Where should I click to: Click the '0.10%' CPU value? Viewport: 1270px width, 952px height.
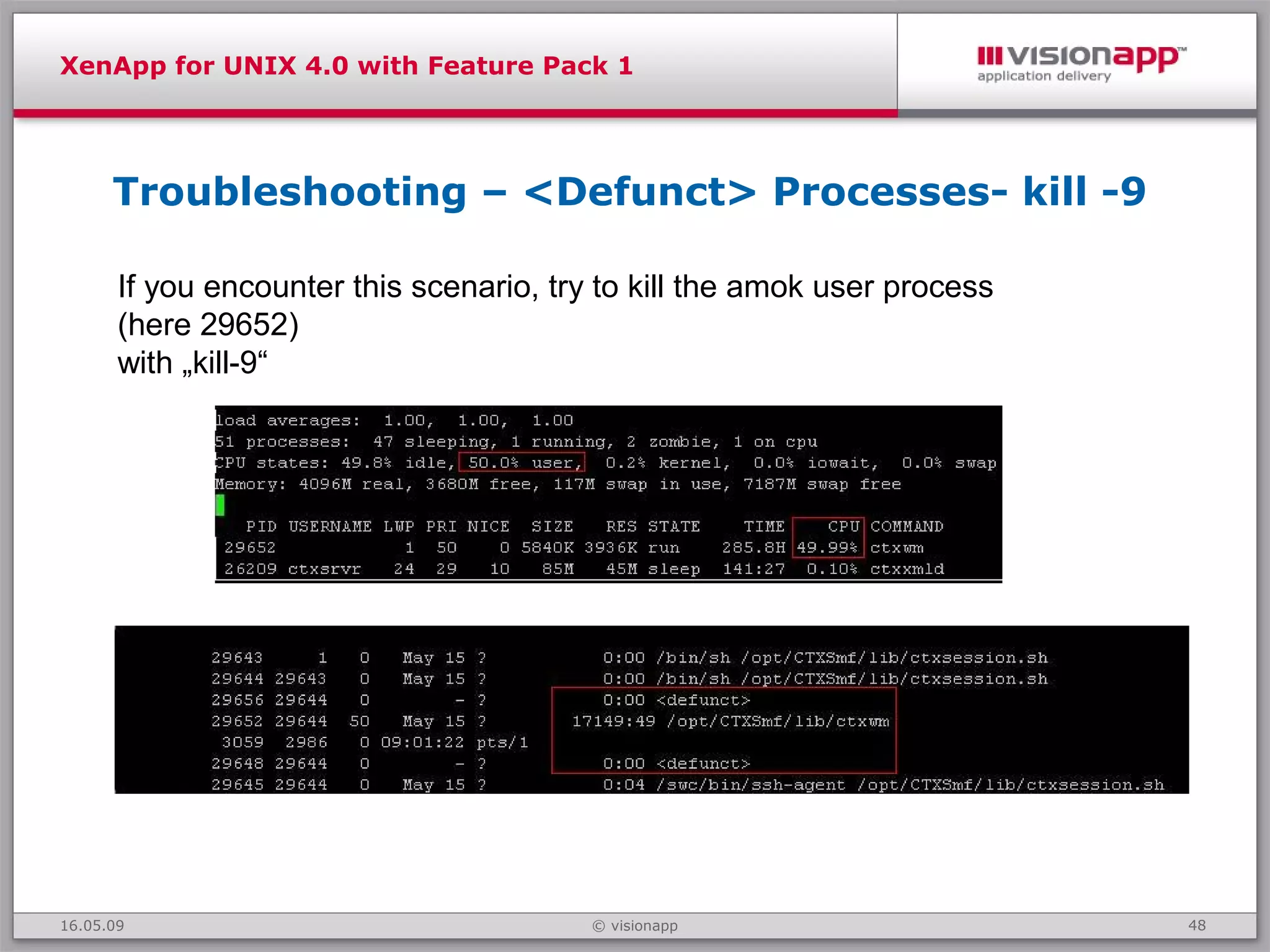point(832,568)
